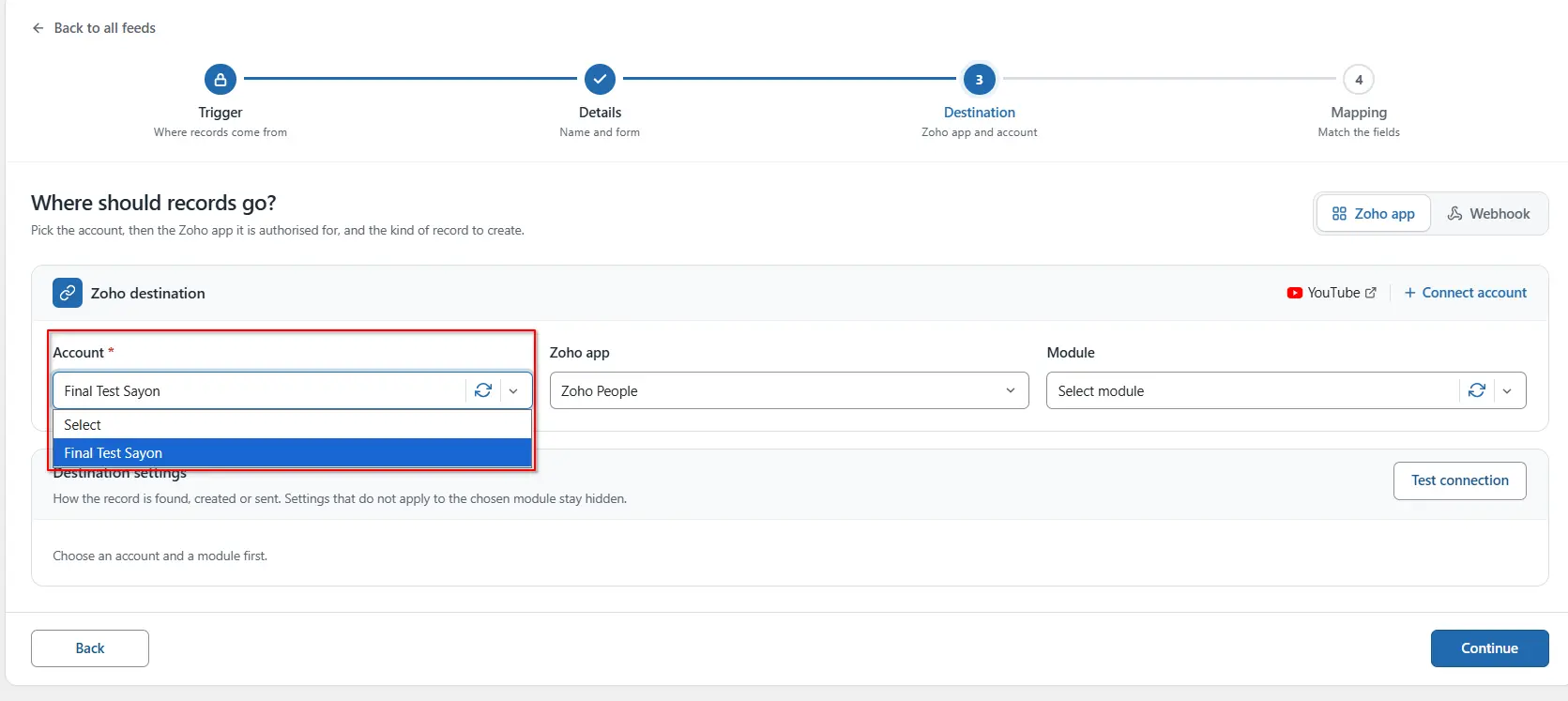Choose the blank Select option in Account list

[292, 424]
